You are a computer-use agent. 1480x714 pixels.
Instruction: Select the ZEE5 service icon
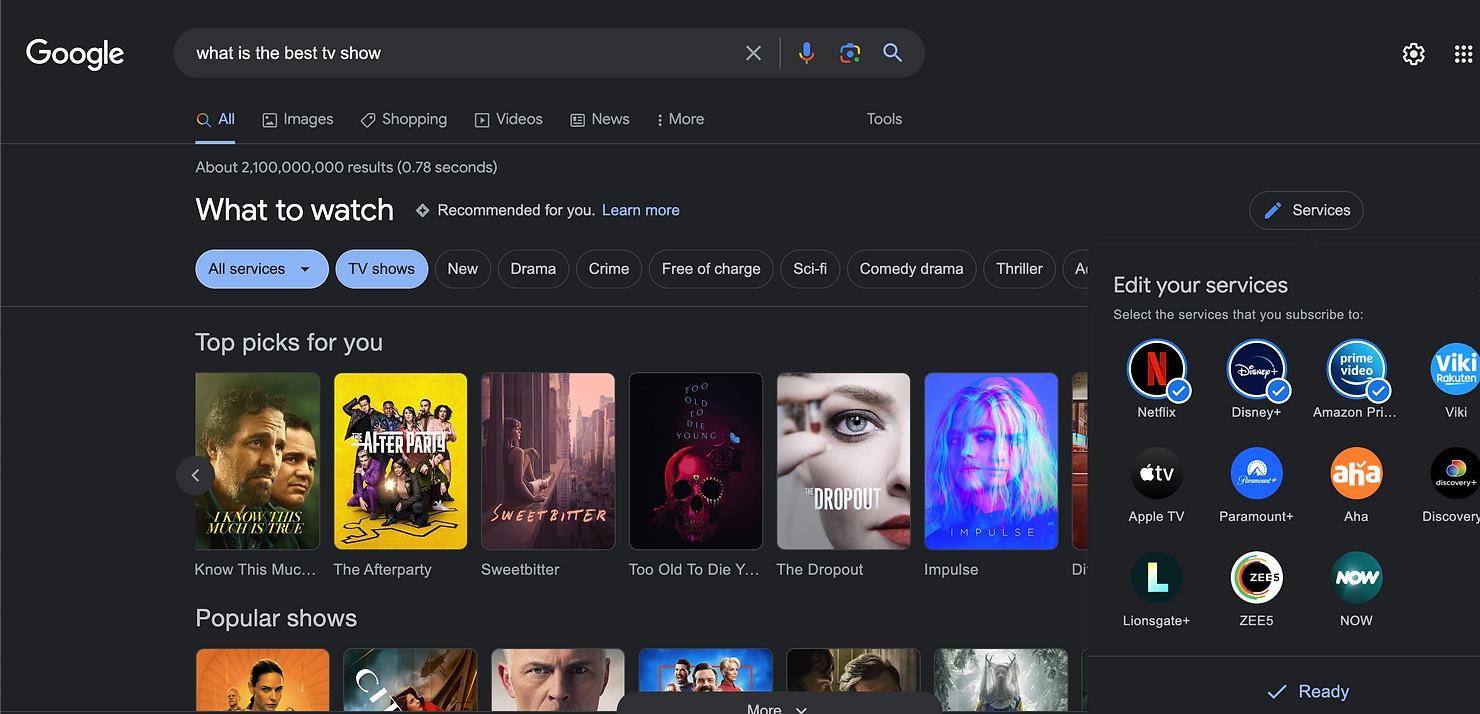point(1257,577)
